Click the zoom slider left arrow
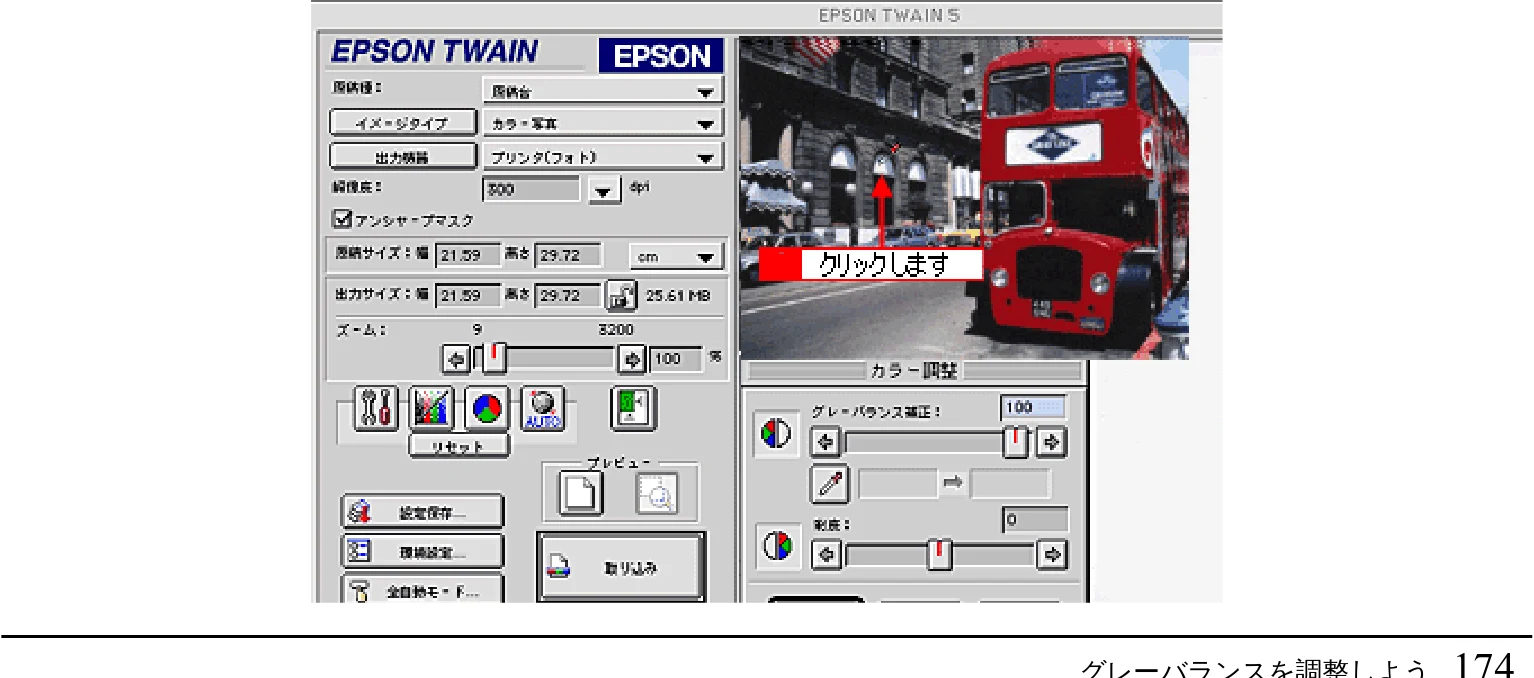The width and height of the screenshot is (1534, 678). coord(456,359)
